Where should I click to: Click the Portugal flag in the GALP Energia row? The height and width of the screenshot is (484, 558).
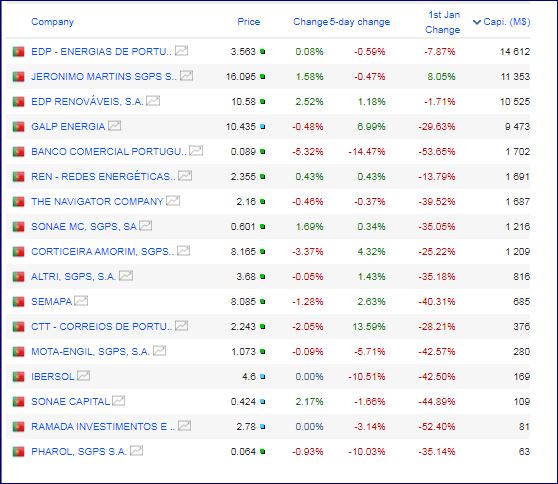19,126
